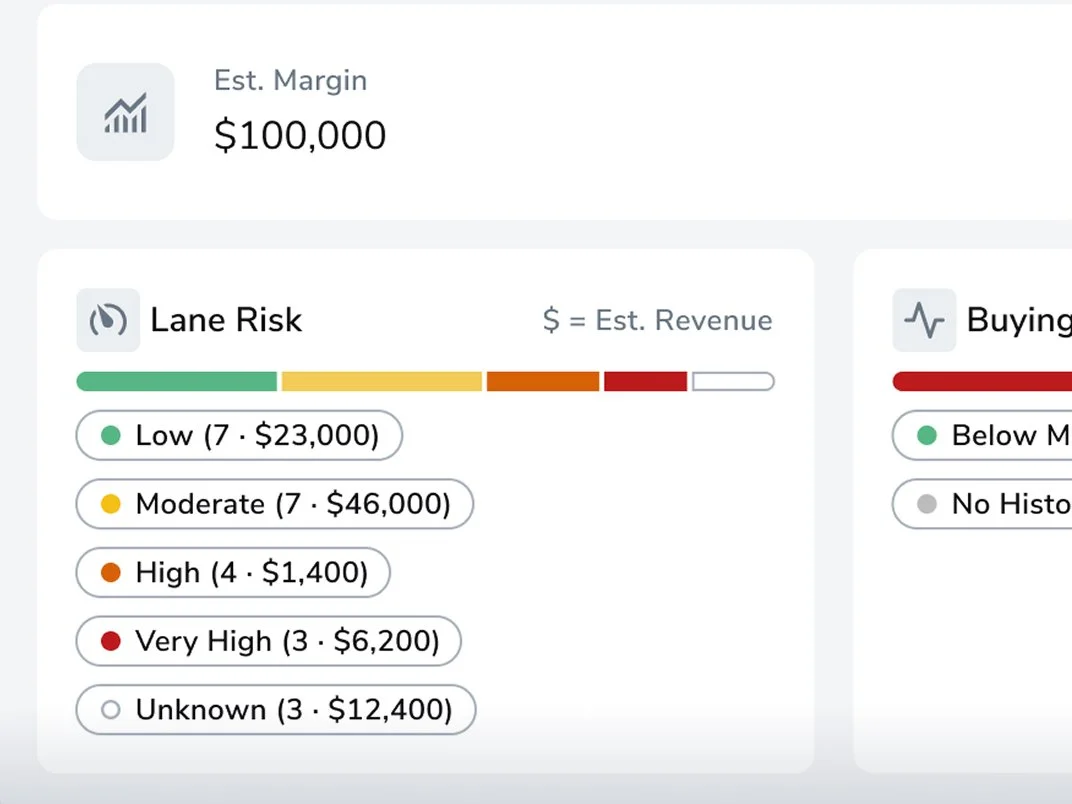Click the Buying card heading

pyautogui.click(x=1019, y=320)
